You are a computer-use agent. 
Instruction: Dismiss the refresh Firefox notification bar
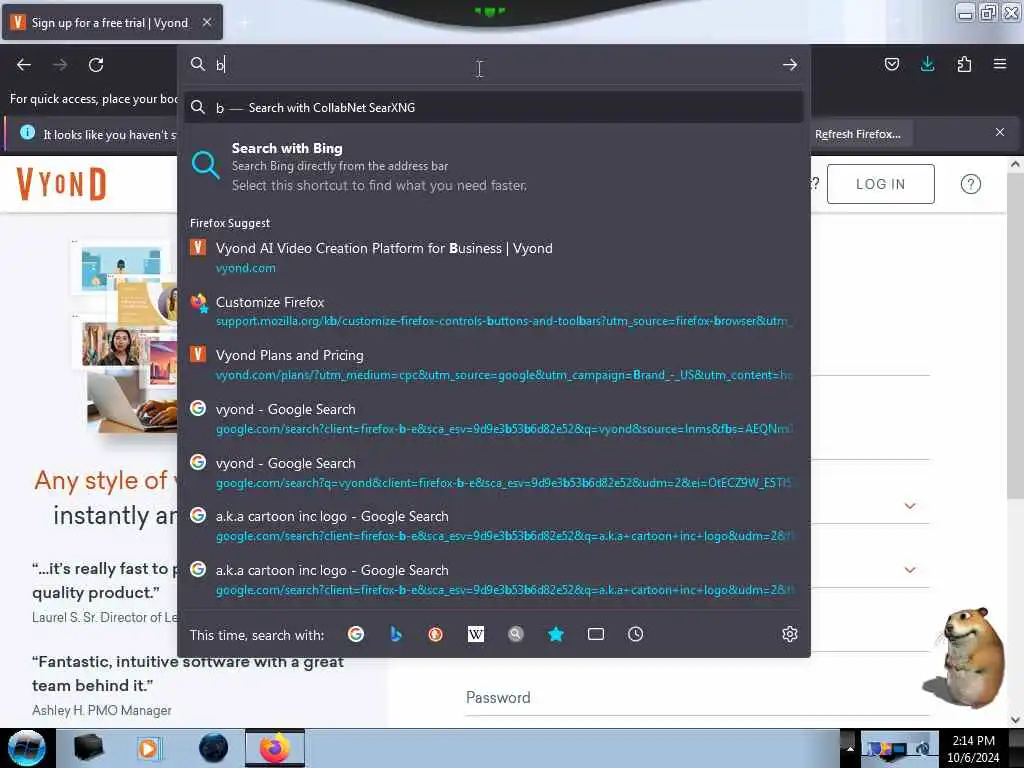[x=1000, y=133]
